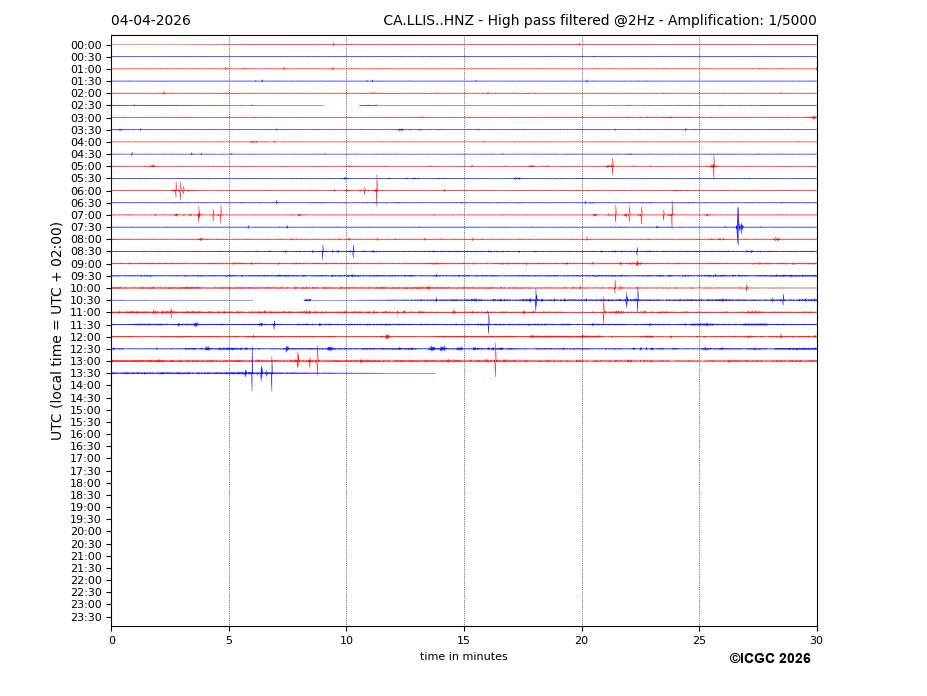Click the 0 minute x-axis tick label

pos(112,640)
